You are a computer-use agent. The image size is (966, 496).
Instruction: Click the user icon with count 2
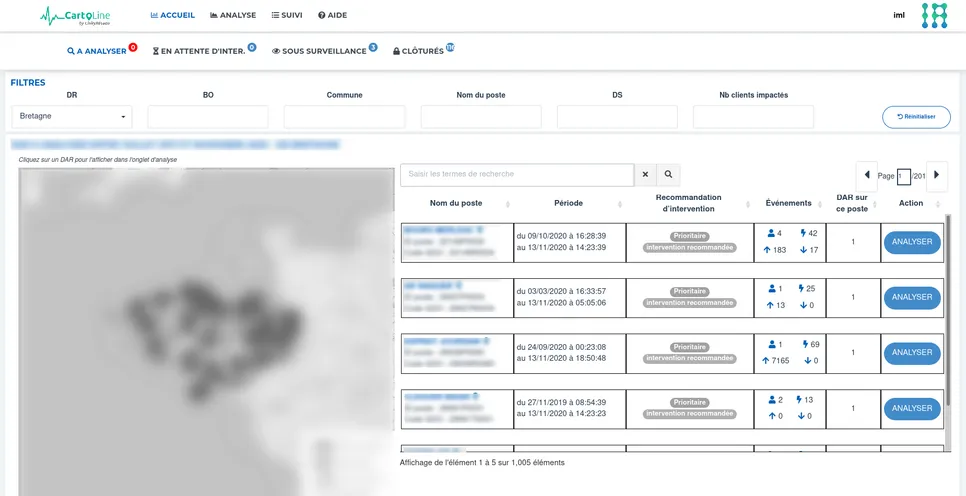click(771, 400)
